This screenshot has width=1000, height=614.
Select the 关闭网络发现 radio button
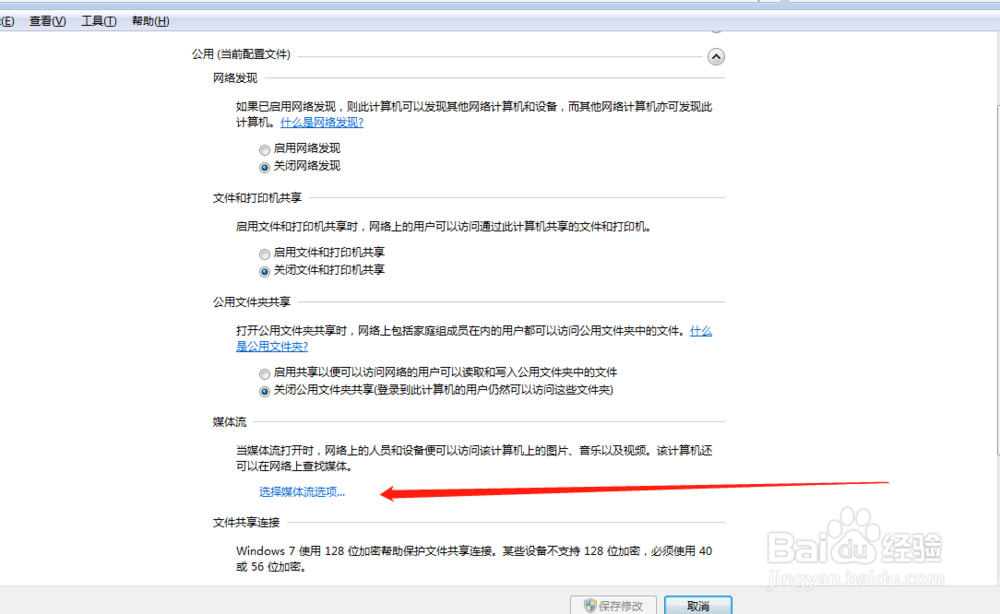click(x=264, y=166)
